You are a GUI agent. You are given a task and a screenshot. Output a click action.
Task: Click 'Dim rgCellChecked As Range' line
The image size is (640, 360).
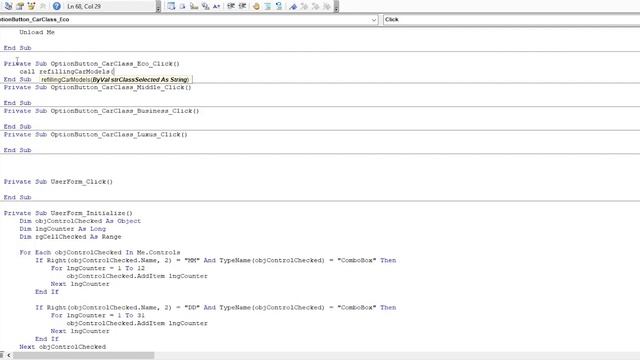click(70, 236)
